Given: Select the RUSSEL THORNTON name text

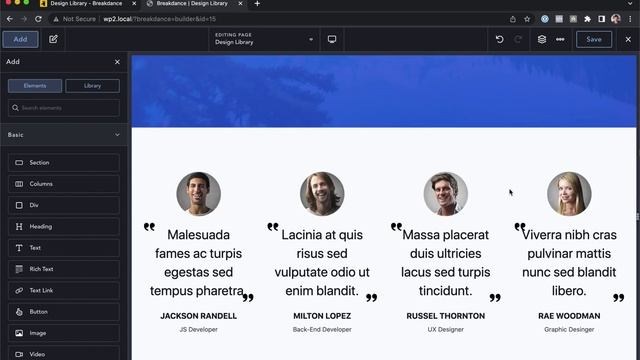Looking at the screenshot, I should tap(446, 316).
